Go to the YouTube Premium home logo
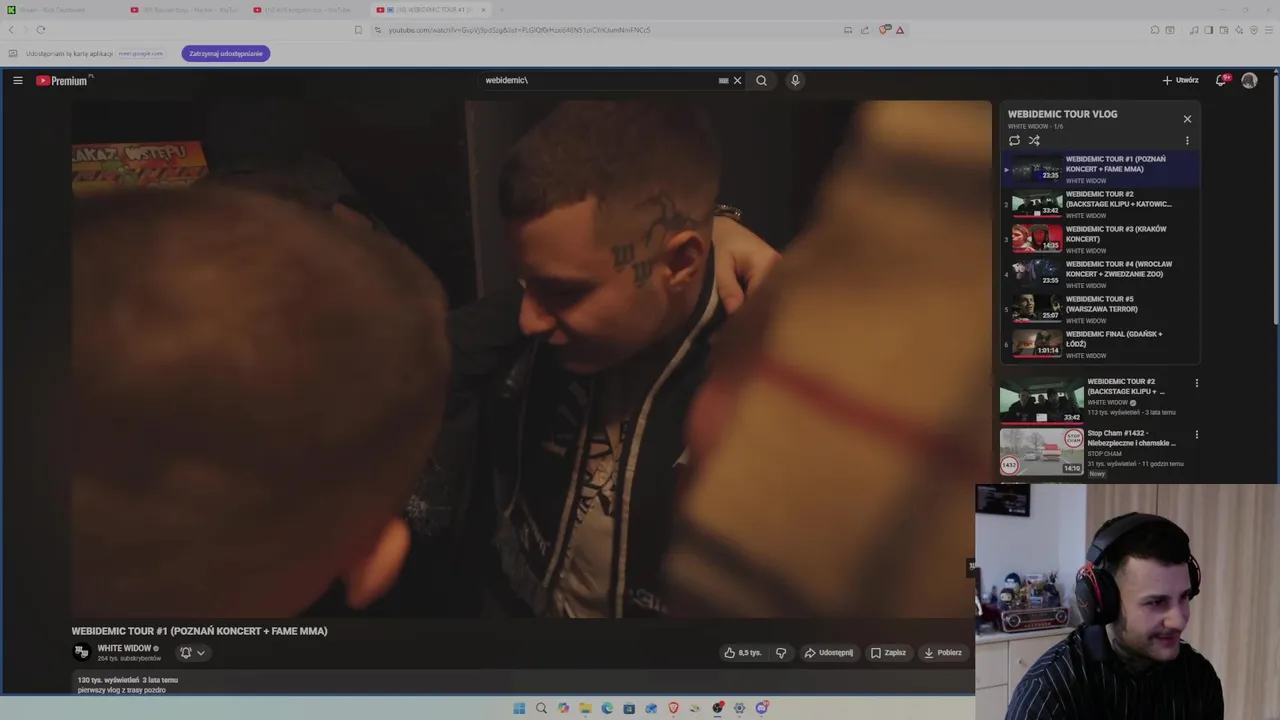 64,80
